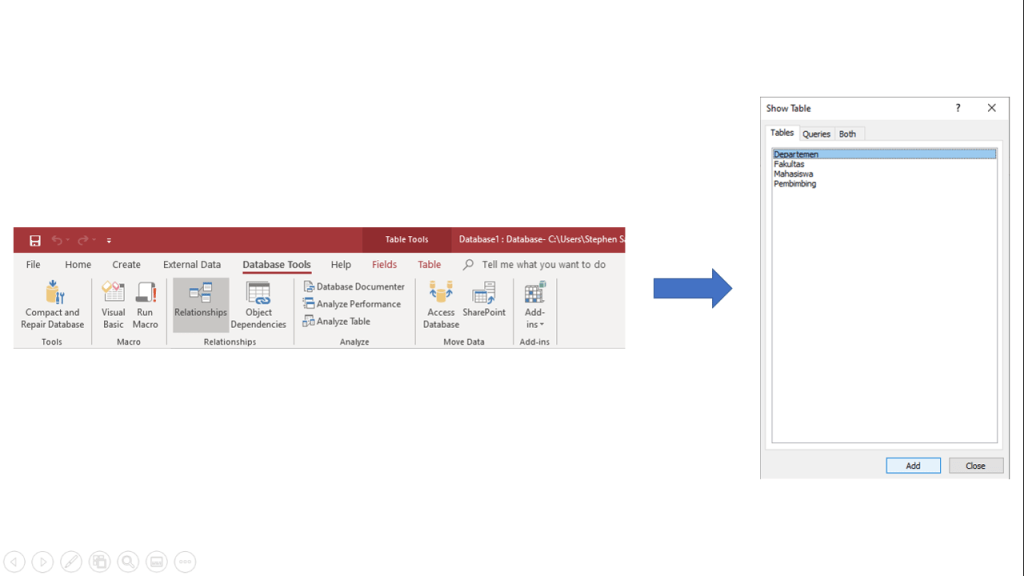
Task: Click the Tell me what you want to do box
Action: [x=543, y=265]
